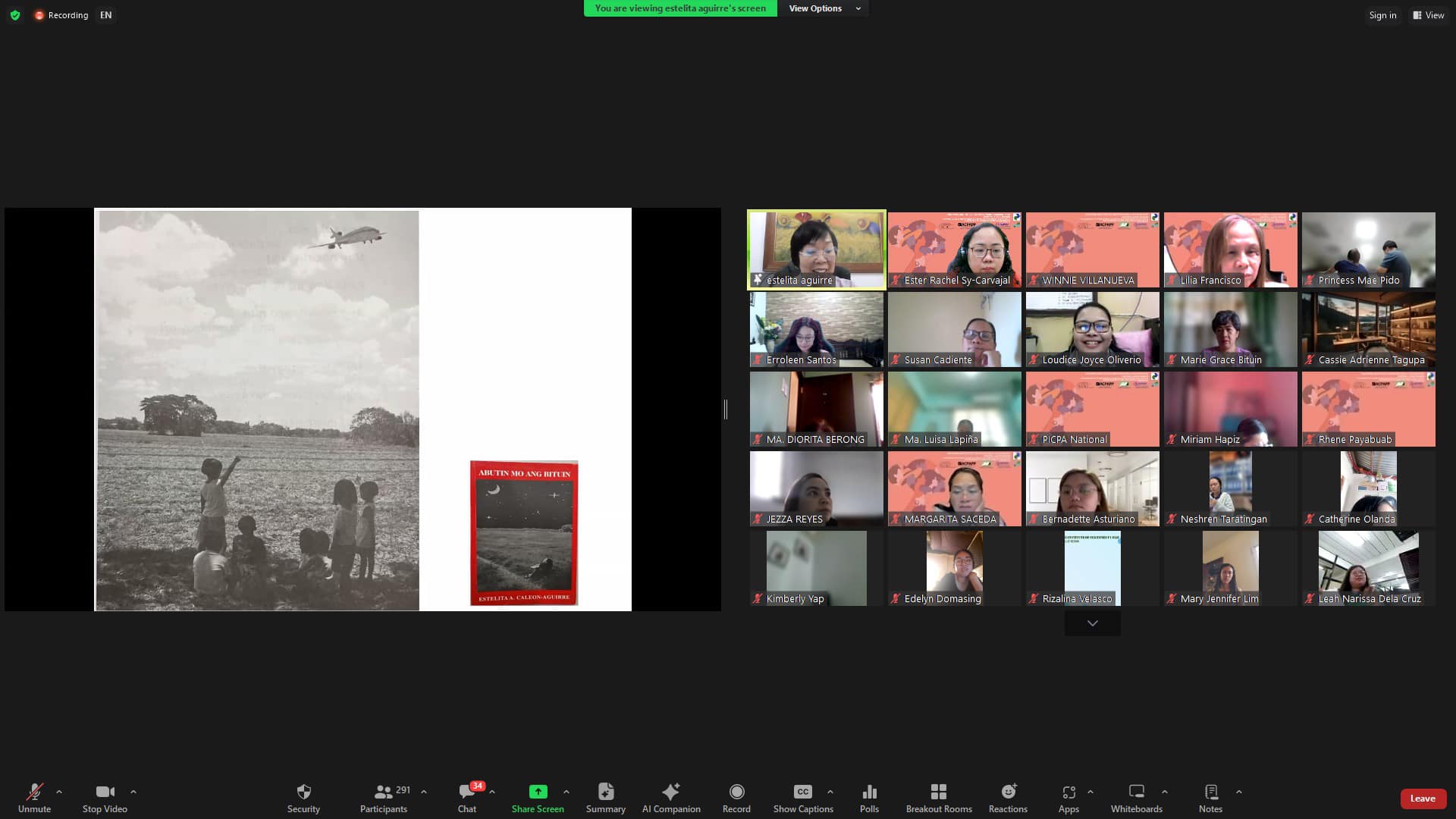Select Ester Rachel Sy-Carvajal's video tile
Viewport: 1456px width, 819px height.
[x=954, y=249]
